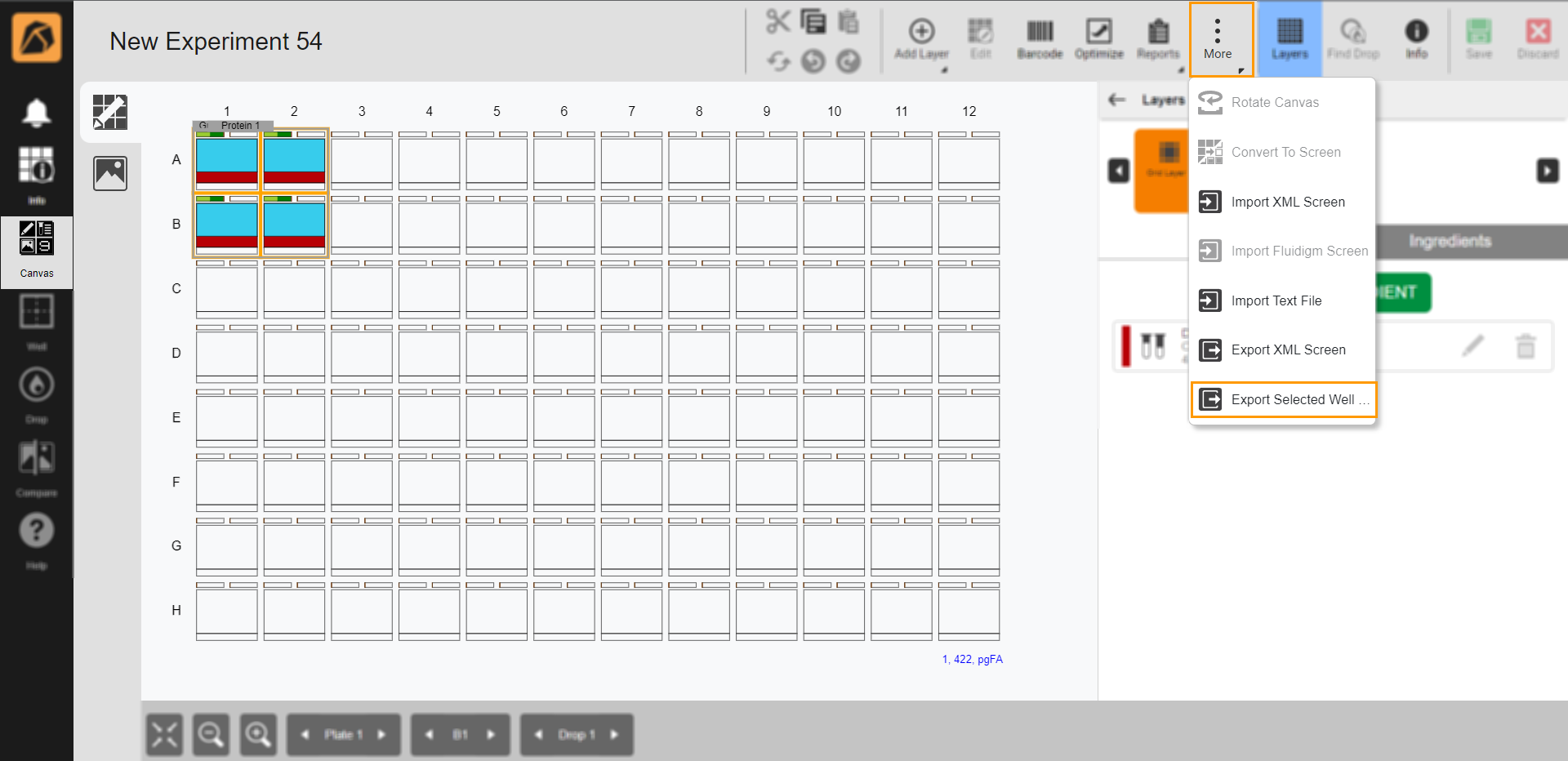Select the canvas design view toggle
Image resolution: width=1568 pixels, height=761 pixels.
(x=110, y=112)
